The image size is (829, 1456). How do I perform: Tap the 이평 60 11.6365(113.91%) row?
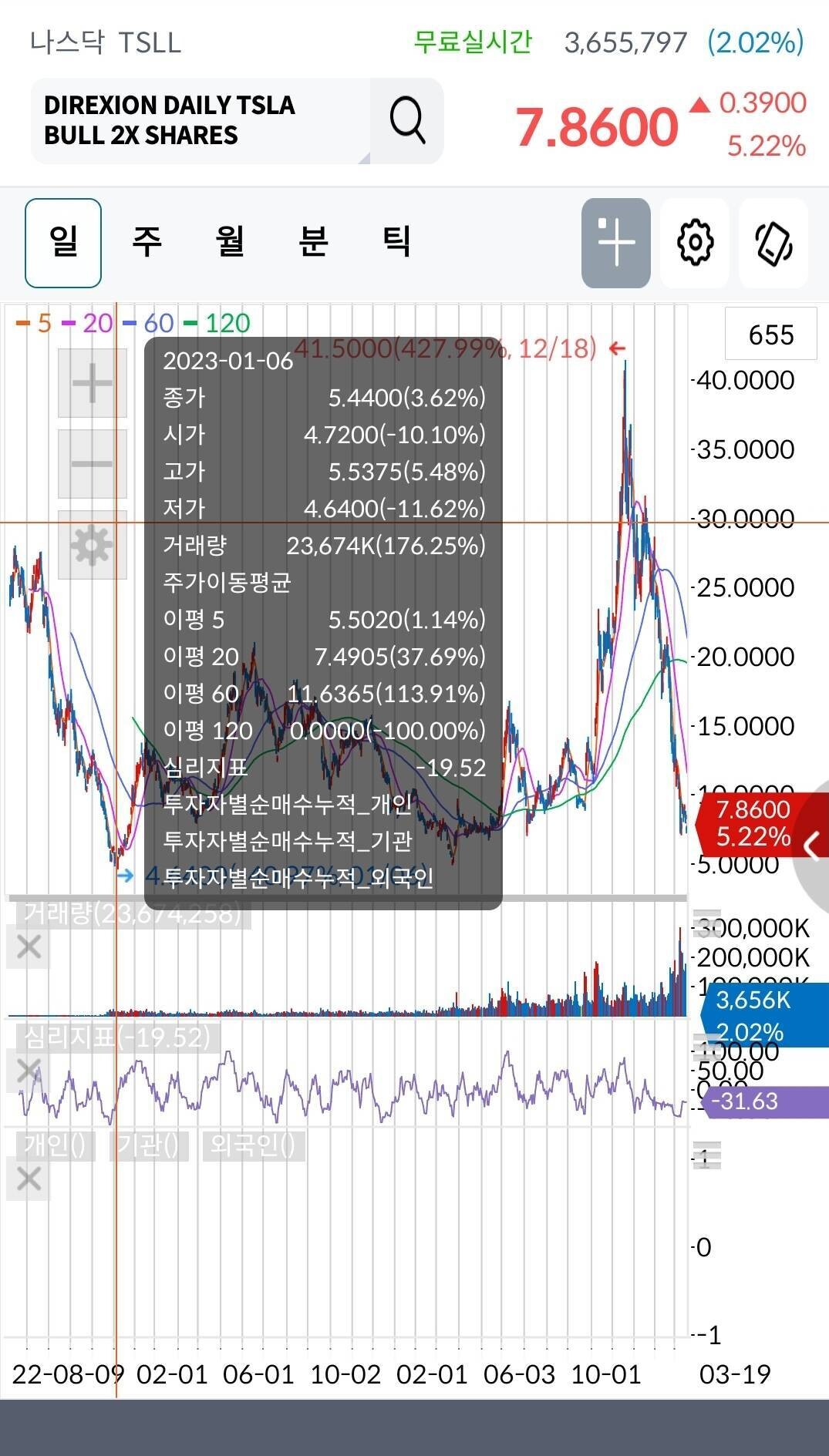(x=324, y=694)
